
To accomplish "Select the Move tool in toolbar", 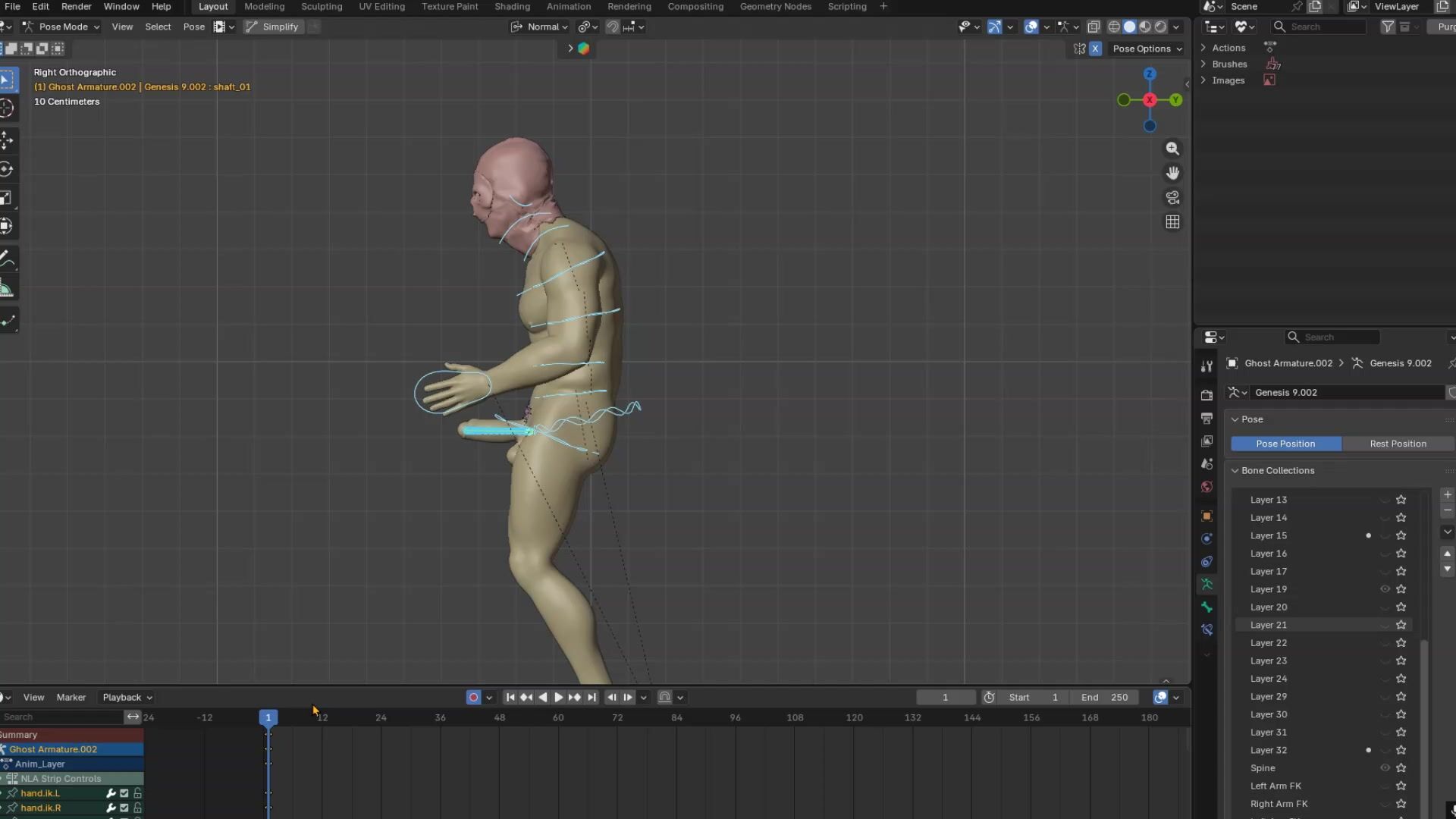I will pos(7,140).
